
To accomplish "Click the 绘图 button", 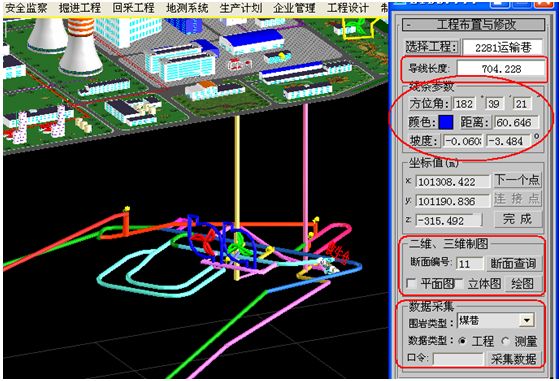I will coord(522,284).
